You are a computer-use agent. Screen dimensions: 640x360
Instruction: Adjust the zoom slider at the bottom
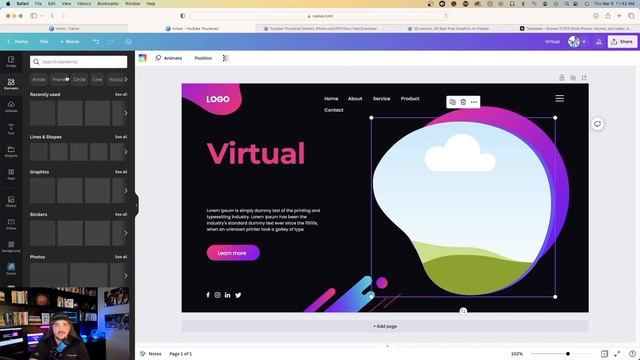568,354
